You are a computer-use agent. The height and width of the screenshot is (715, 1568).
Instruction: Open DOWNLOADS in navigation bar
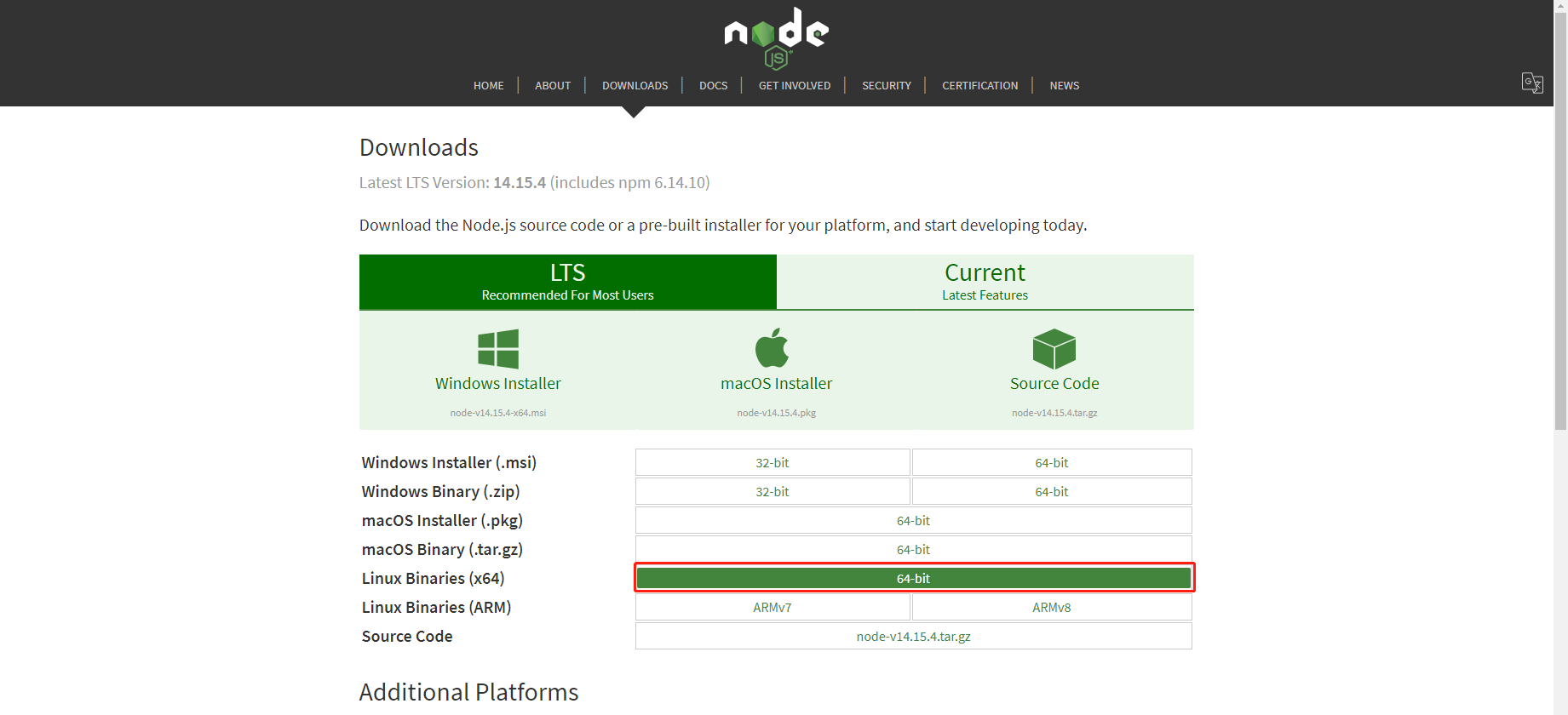click(x=635, y=85)
